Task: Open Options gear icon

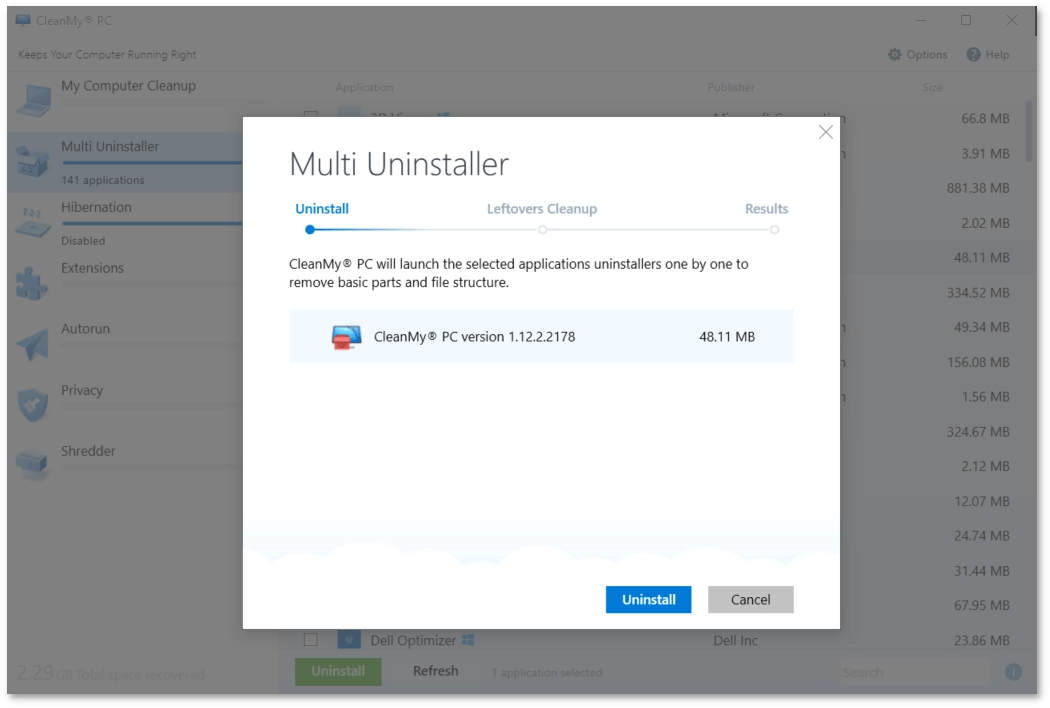Action: (895, 54)
